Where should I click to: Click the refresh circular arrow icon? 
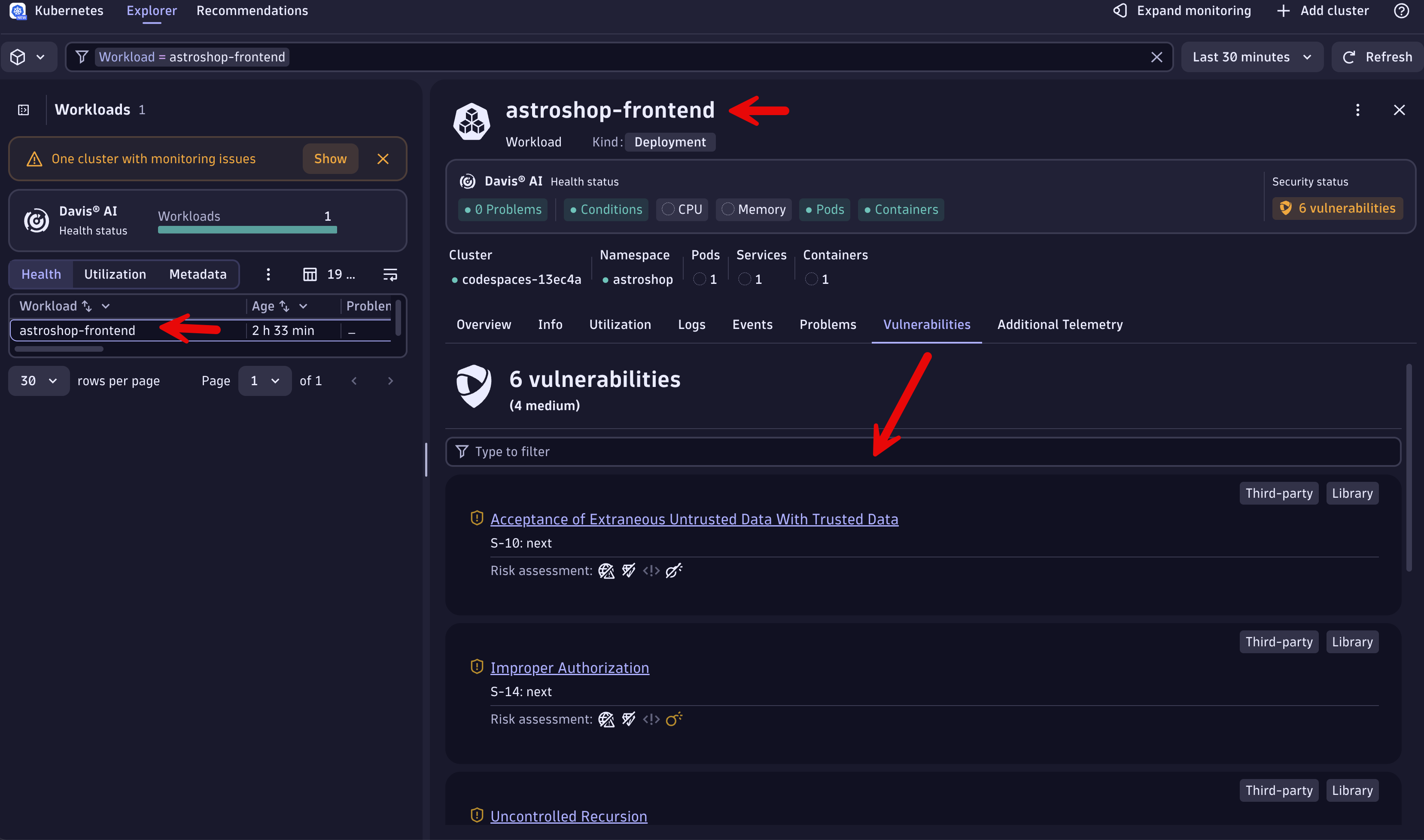tap(1349, 57)
